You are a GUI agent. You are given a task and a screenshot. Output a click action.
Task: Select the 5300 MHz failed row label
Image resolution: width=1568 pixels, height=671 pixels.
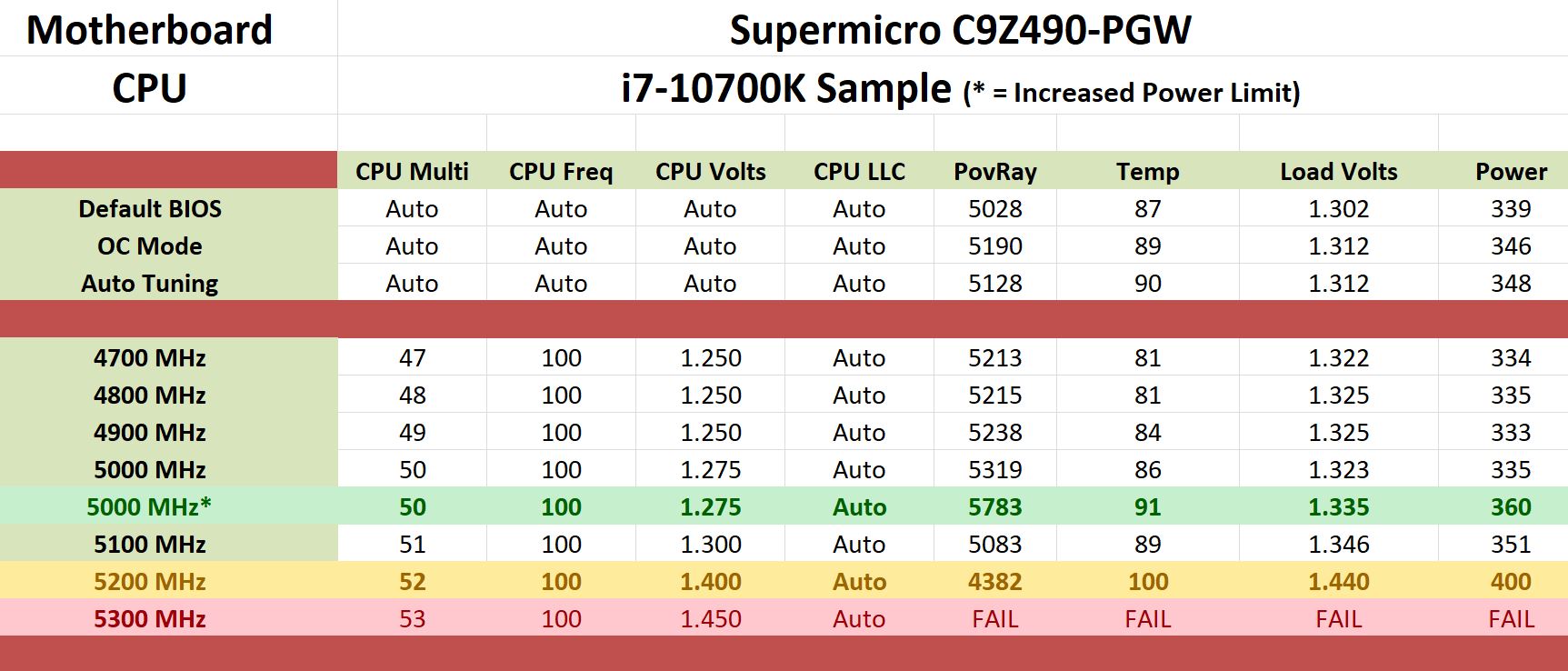coord(150,618)
